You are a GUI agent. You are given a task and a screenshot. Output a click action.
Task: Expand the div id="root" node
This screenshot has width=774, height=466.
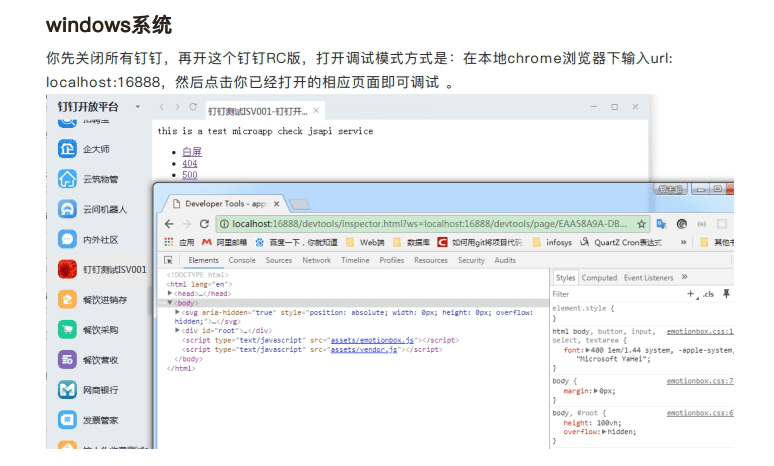(x=177, y=330)
